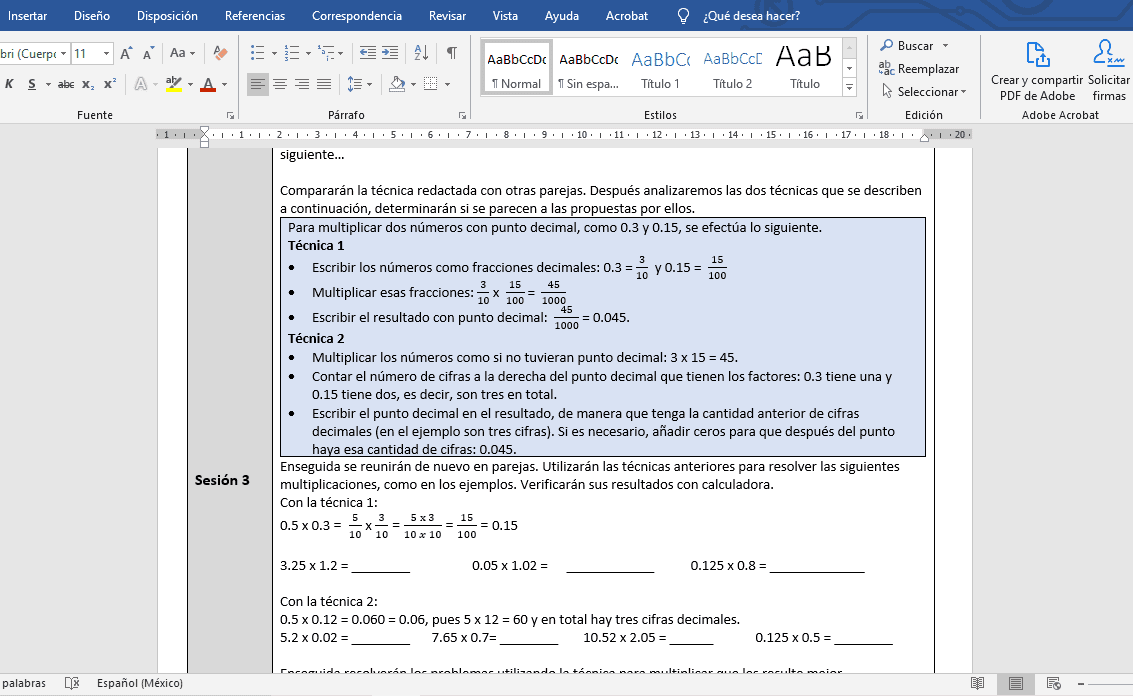
Task: Open the Change Case Aa dropdown
Action: pyautogui.click(x=183, y=53)
